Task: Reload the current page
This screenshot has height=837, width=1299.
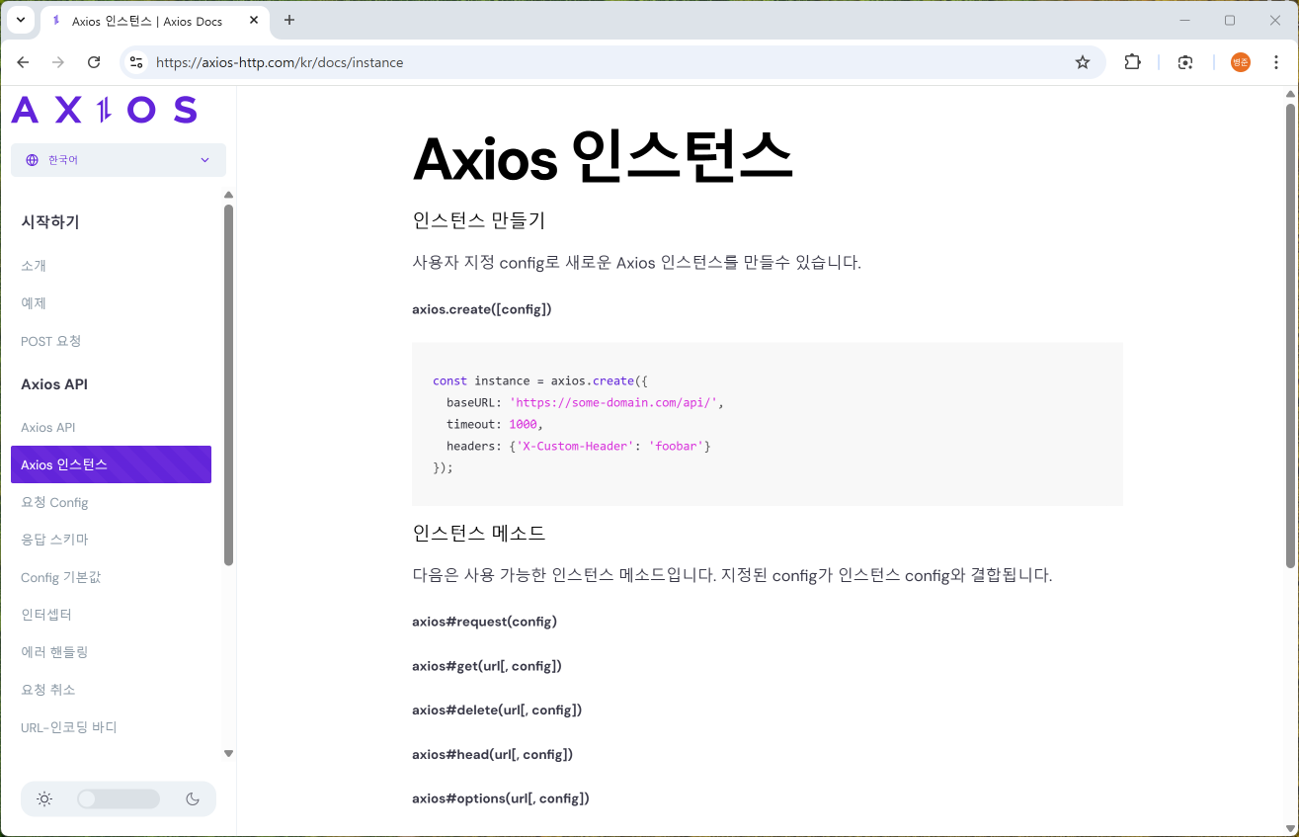Action: pos(94,62)
